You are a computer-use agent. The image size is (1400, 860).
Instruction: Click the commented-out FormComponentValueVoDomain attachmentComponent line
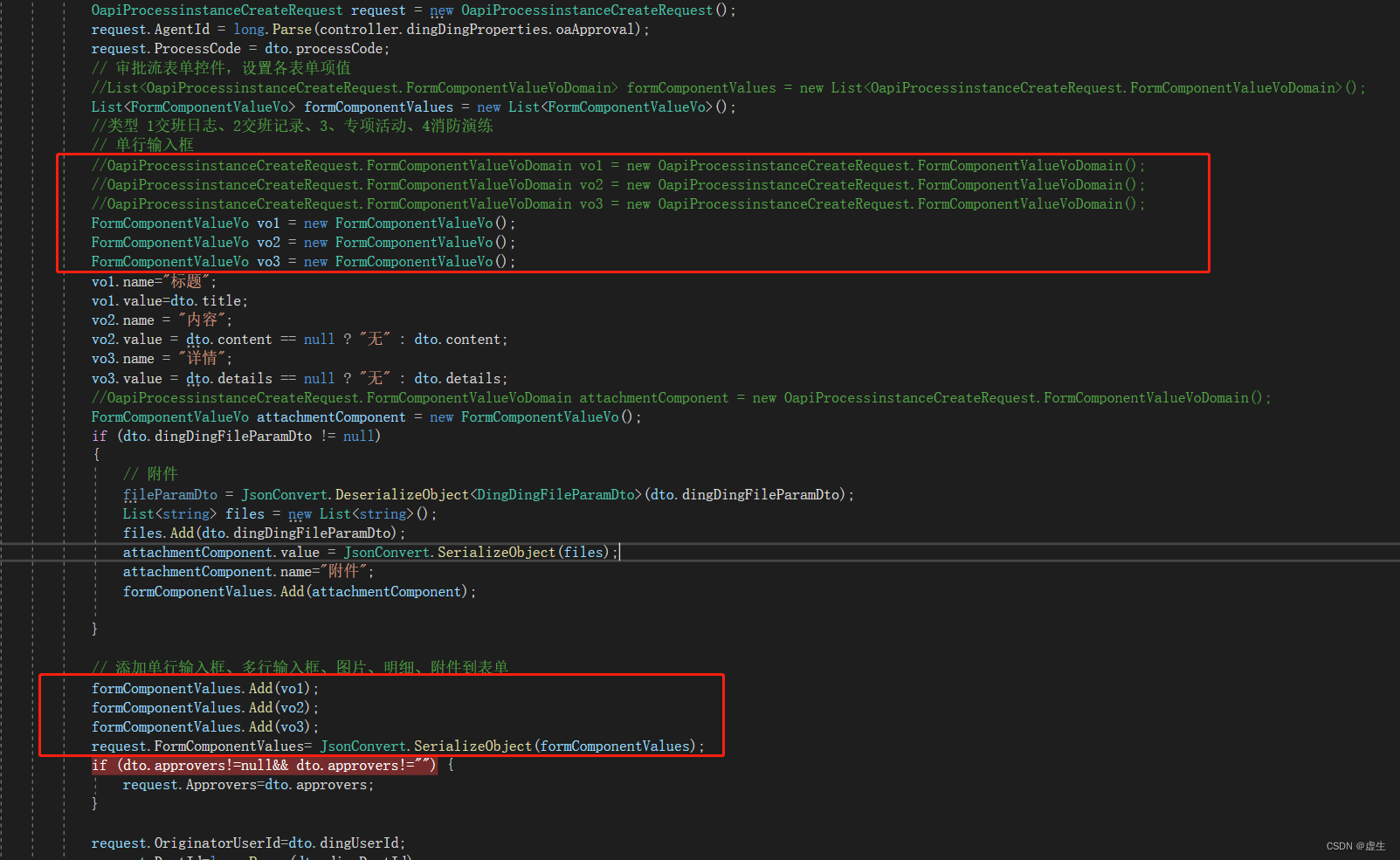pyautogui.click(x=681, y=398)
